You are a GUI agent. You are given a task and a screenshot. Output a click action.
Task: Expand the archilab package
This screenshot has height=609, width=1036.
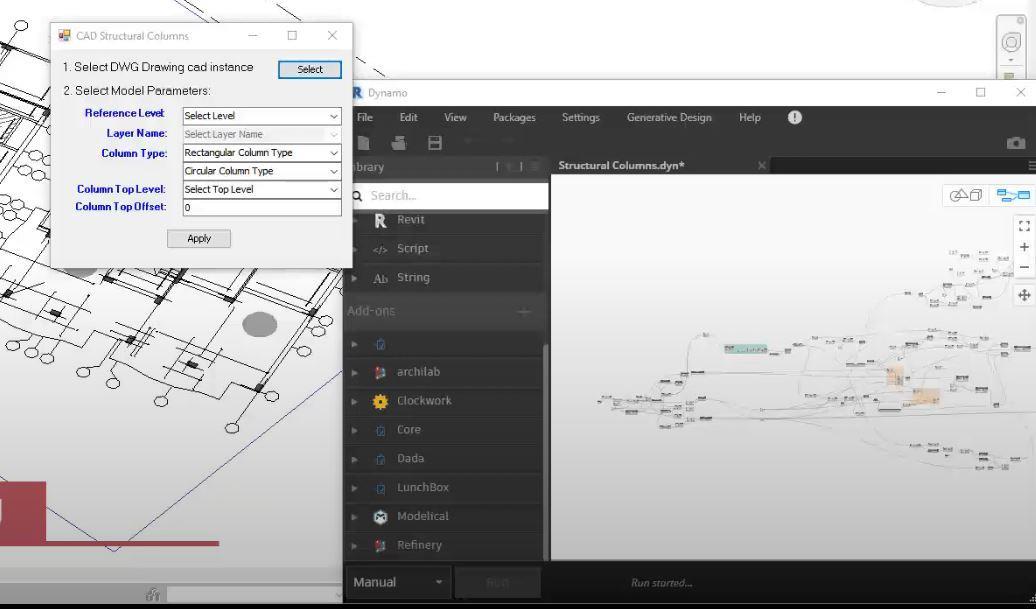pos(355,373)
